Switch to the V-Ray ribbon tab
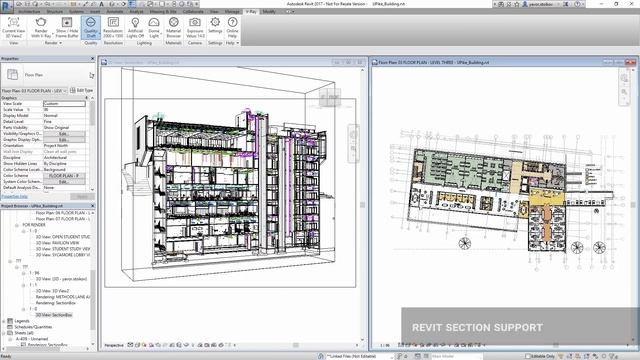This screenshot has height=360, width=640. pos(251,11)
